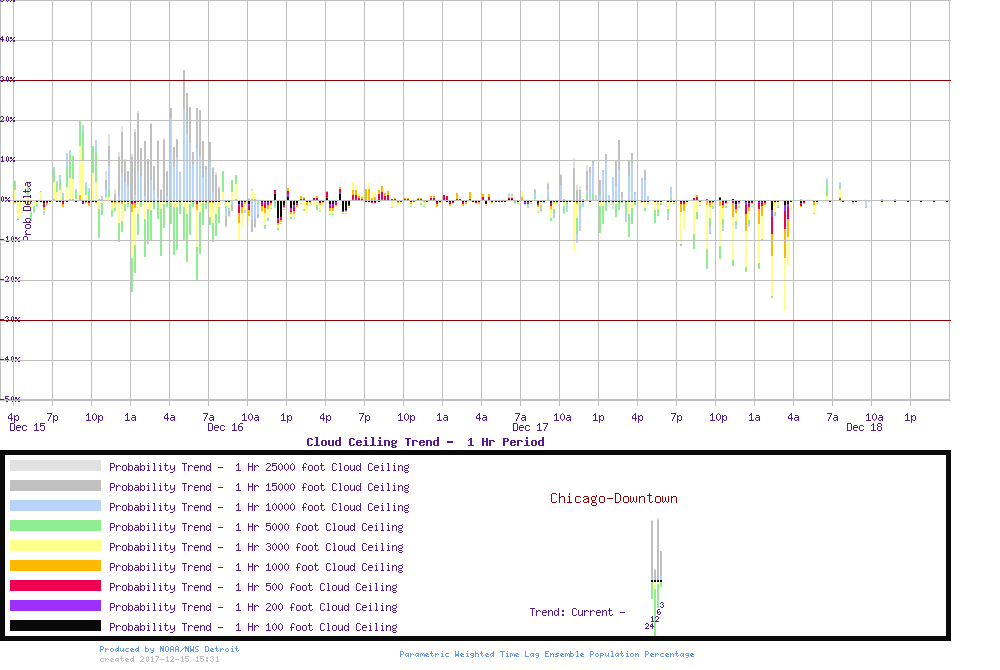The image size is (1000, 670).
Task: Click the Dec 16 date marker on the time axis
Action: click(225, 428)
